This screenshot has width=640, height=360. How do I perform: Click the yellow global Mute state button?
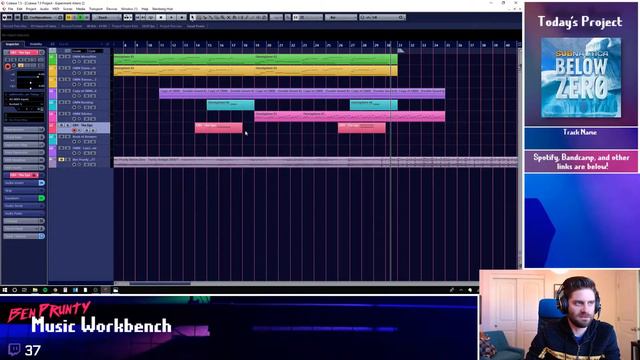tap(69, 18)
